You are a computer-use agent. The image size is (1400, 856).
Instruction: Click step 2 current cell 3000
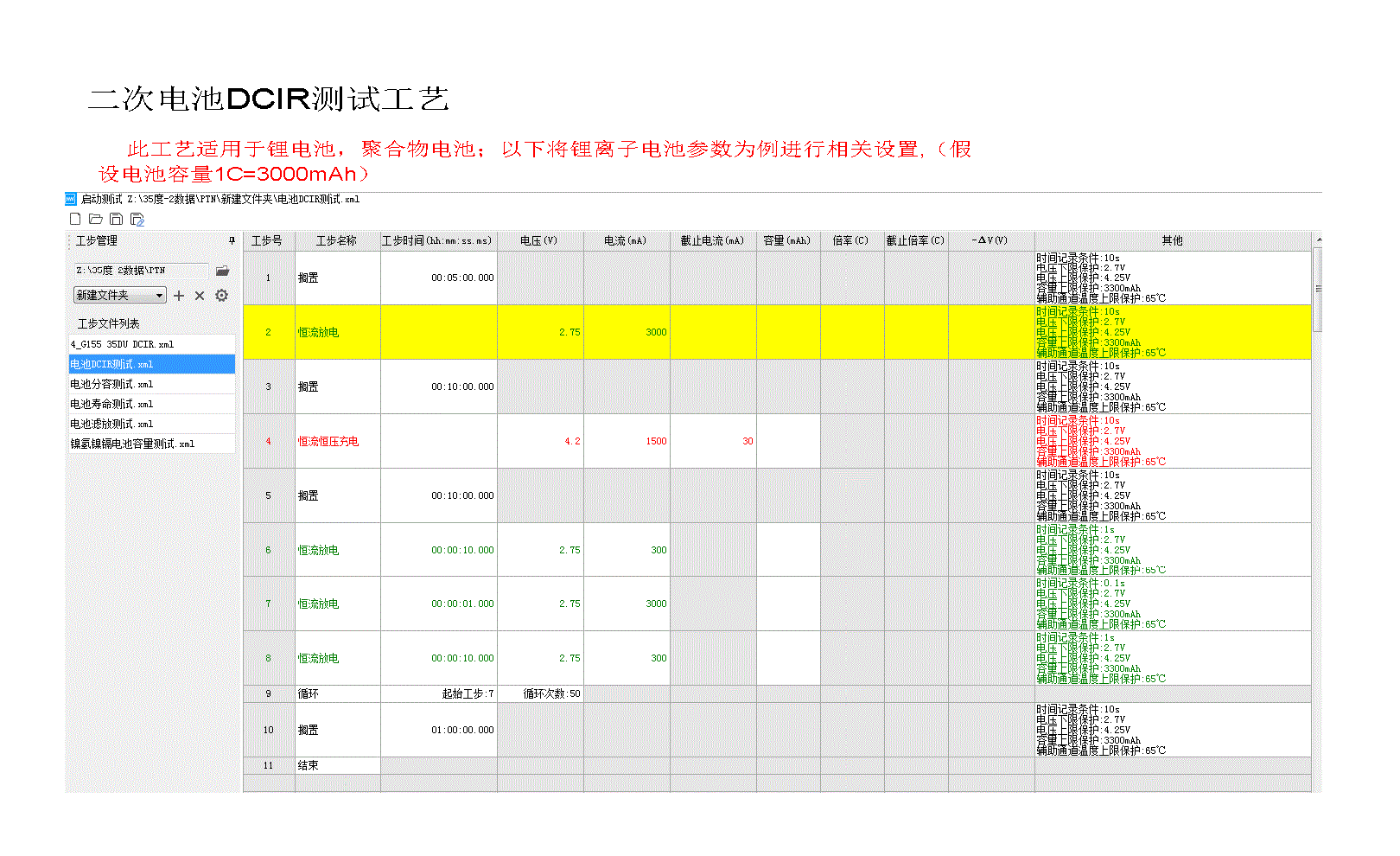(627, 332)
